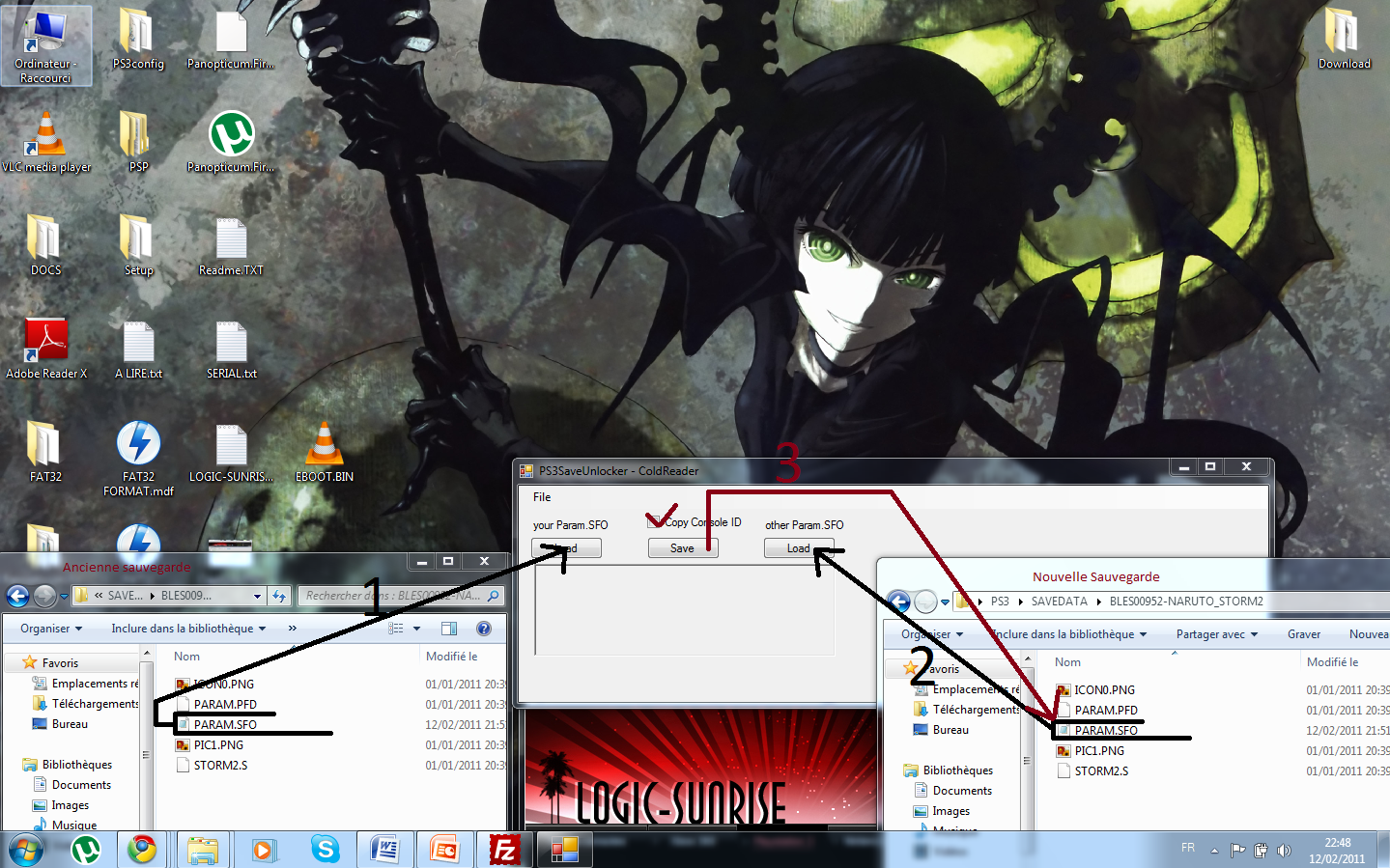Open the VLC media player desktop shortcut
The image size is (1390, 868).
pyautogui.click(x=45, y=142)
